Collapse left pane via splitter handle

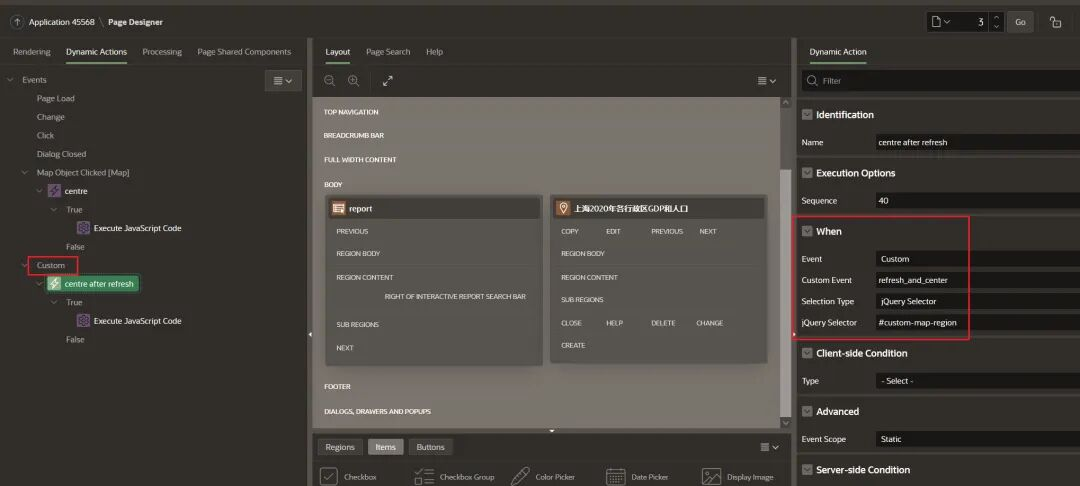tap(310, 335)
